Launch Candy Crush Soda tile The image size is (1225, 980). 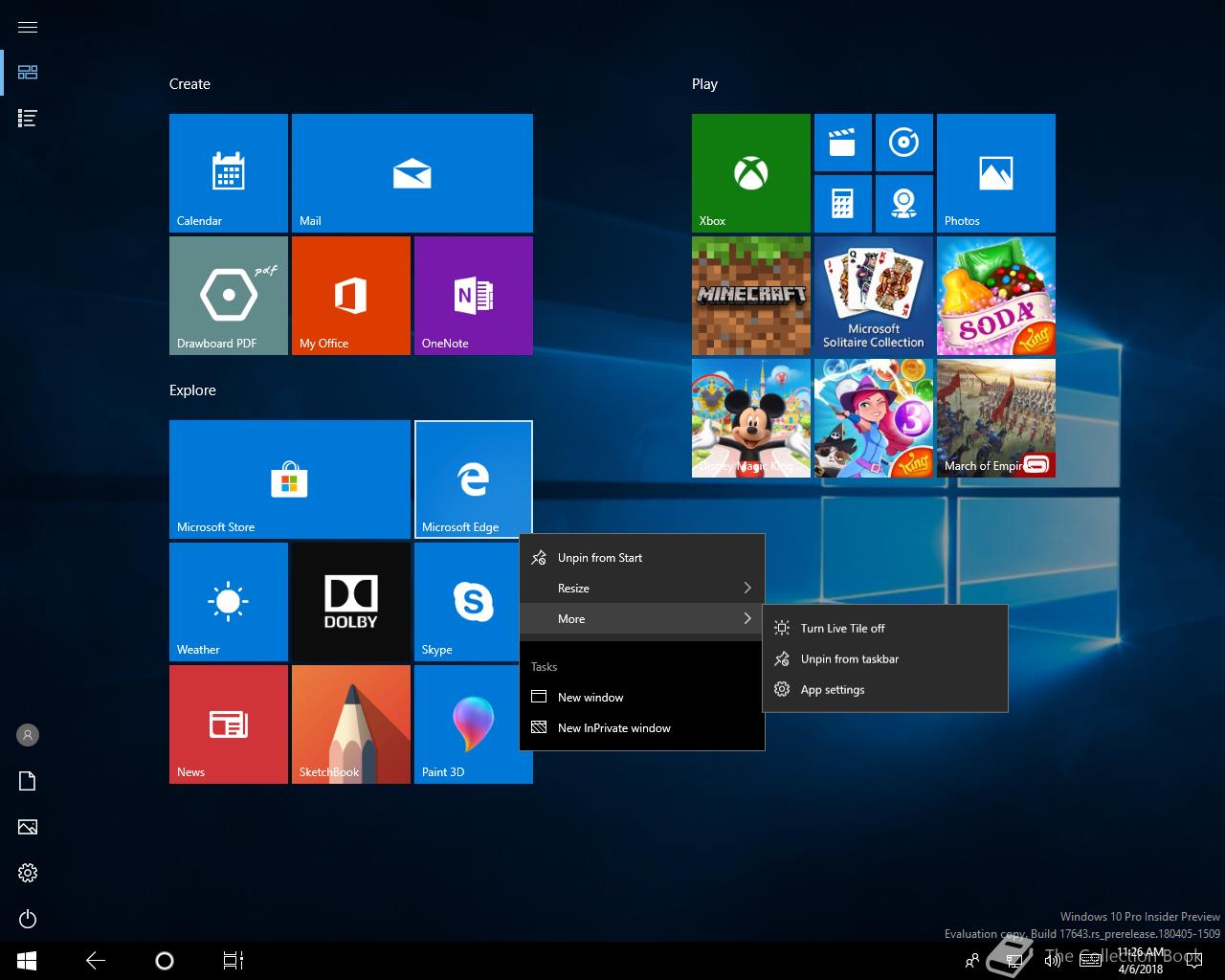[996, 296]
